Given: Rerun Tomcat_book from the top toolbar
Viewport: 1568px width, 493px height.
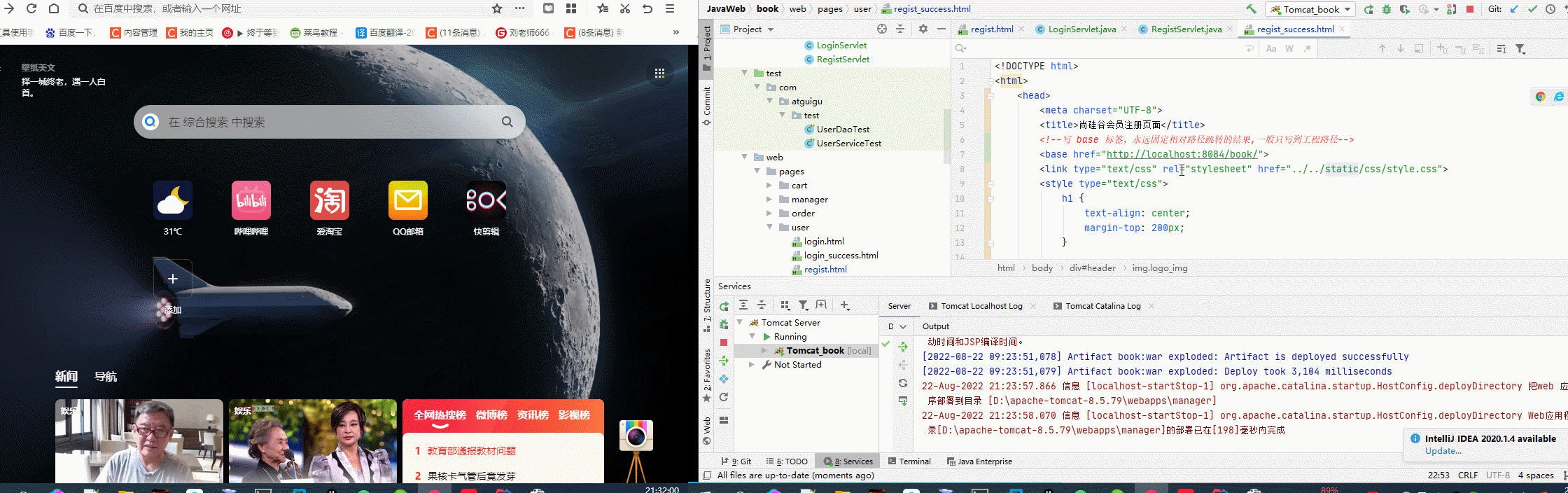Looking at the screenshot, I should (1368, 9).
